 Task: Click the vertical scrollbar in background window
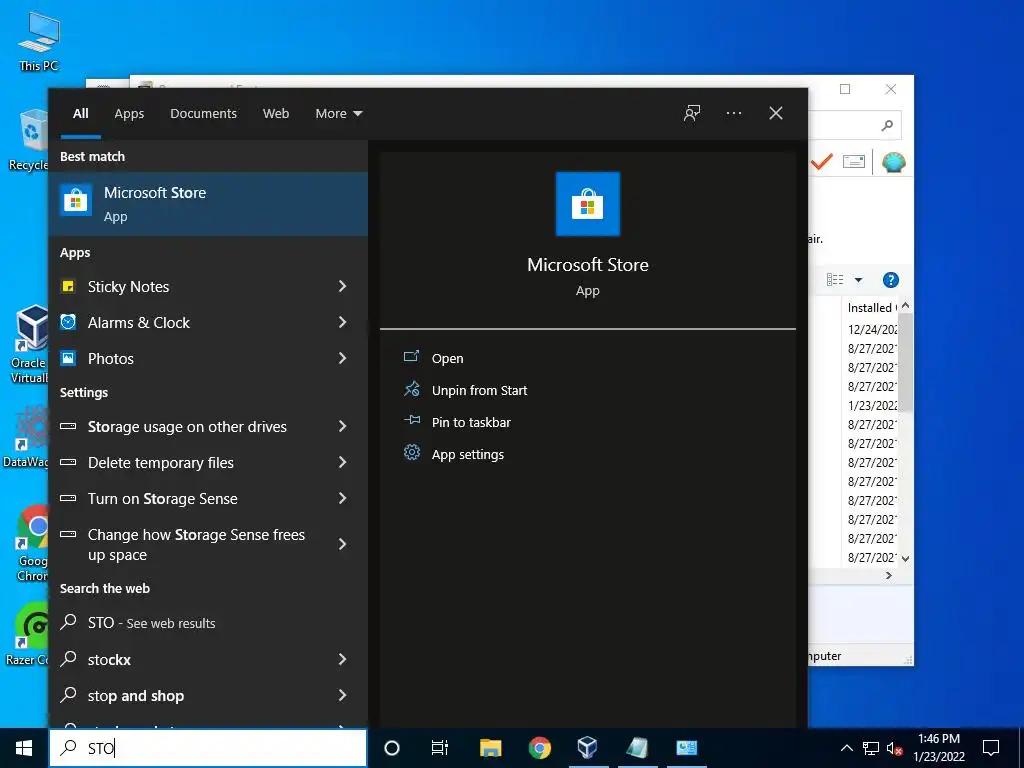905,362
